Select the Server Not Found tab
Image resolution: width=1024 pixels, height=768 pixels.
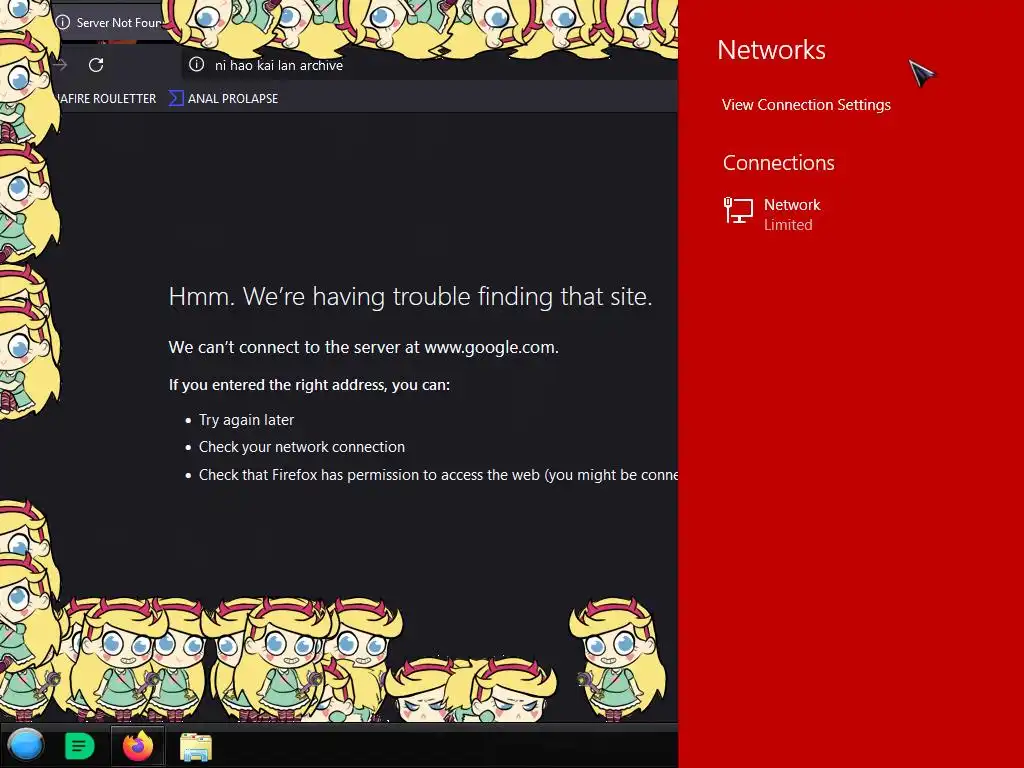pos(110,22)
